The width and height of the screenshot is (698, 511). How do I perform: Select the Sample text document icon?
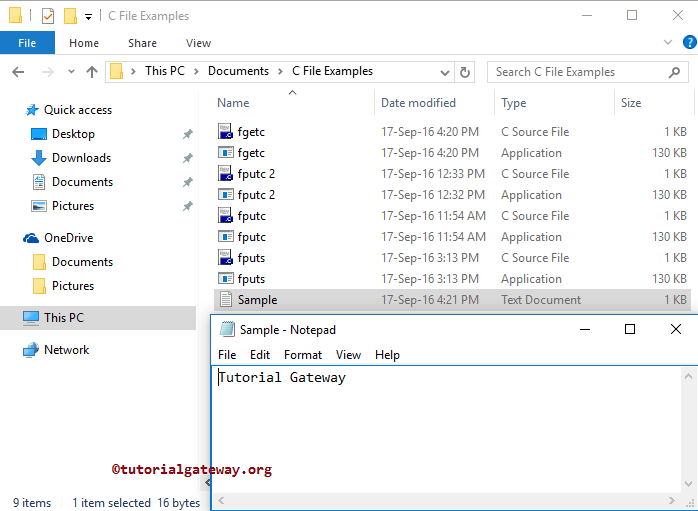(226, 300)
